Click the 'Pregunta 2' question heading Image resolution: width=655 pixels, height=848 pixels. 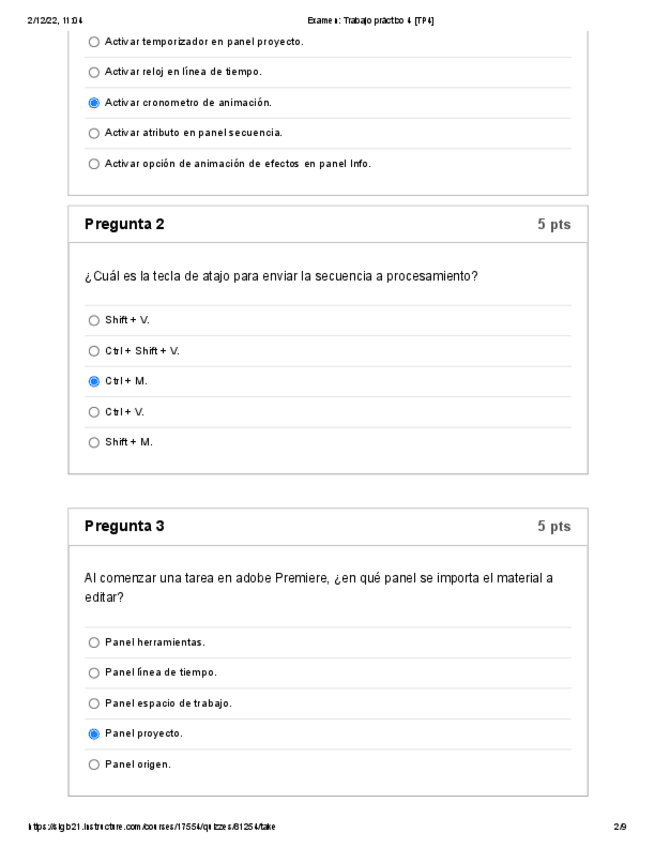pyautogui.click(x=125, y=224)
